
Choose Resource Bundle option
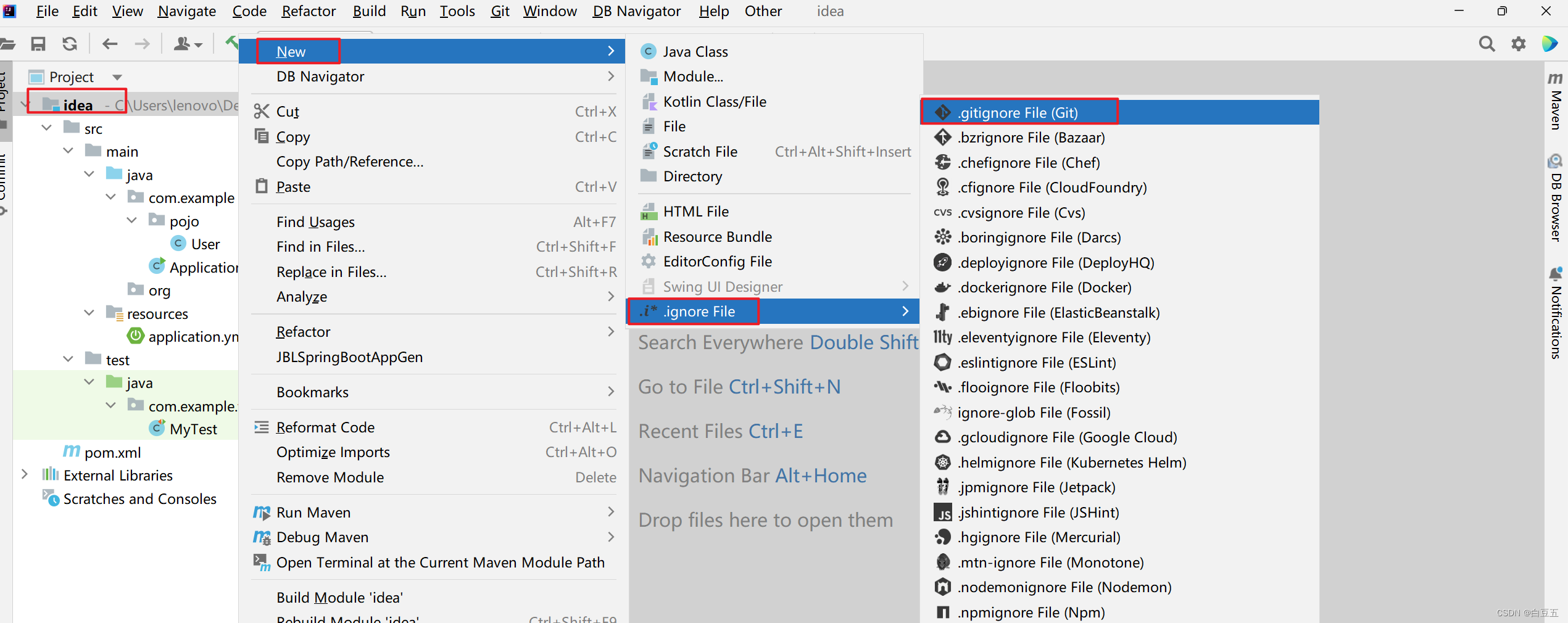tap(774, 237)
